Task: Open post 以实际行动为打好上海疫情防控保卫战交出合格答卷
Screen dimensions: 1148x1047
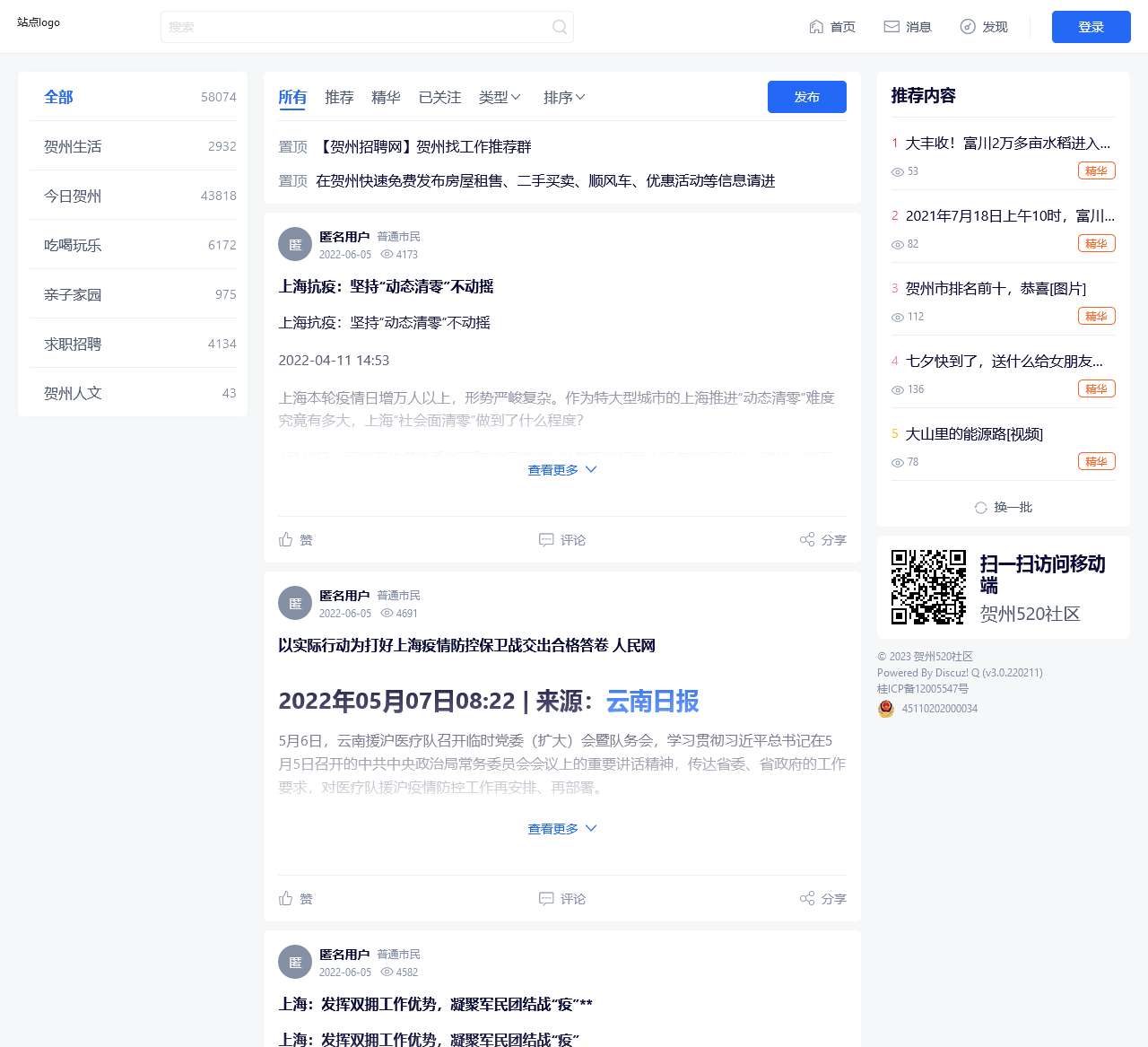Action: tap(466, 646)
